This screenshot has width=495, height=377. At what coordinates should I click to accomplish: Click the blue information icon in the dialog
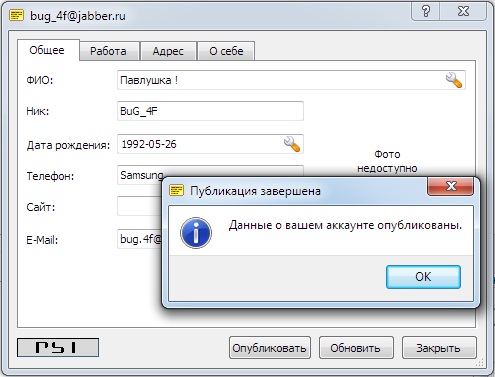click(x=196, y=233)
